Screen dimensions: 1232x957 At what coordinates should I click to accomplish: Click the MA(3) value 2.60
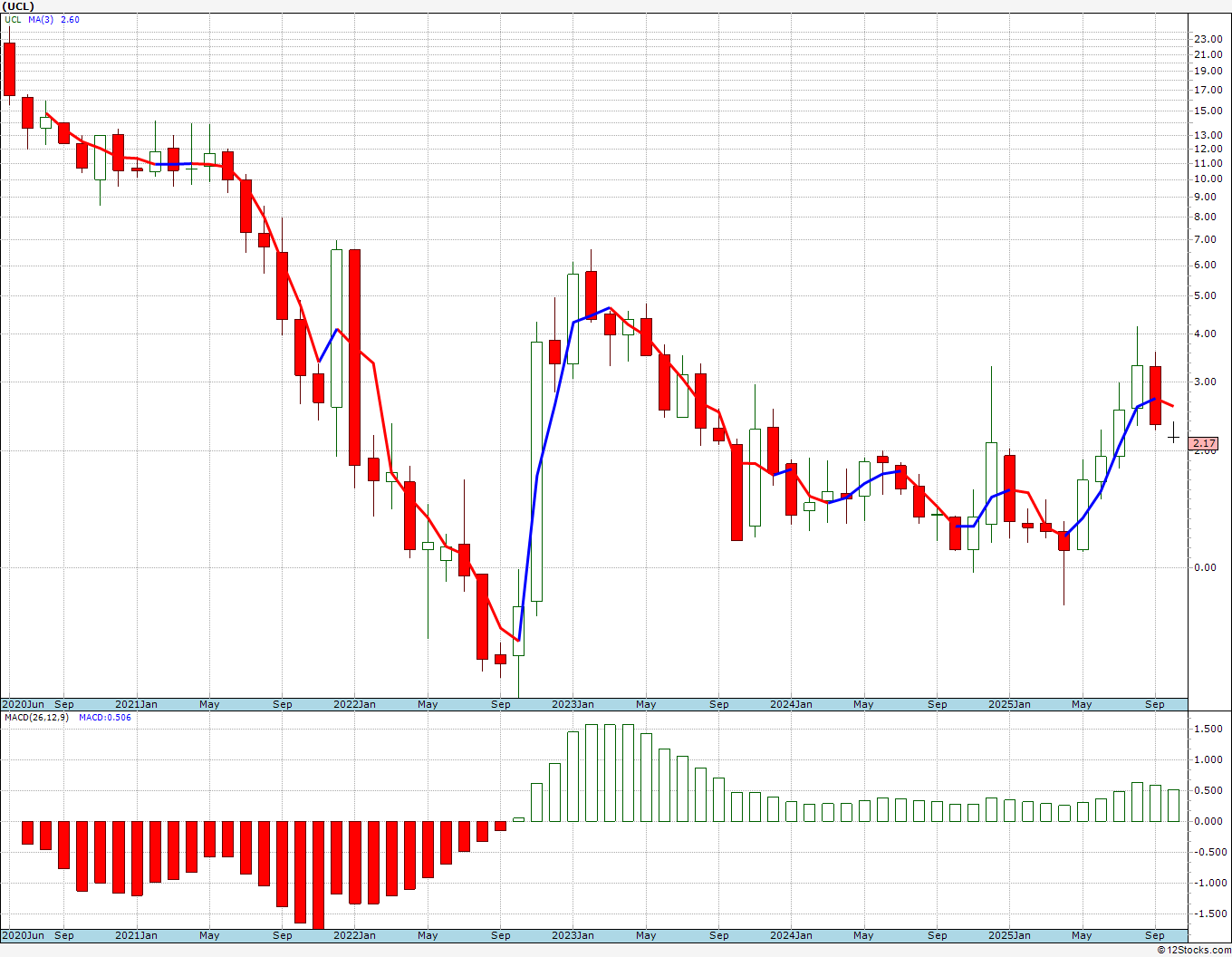(x=70, y=19)
